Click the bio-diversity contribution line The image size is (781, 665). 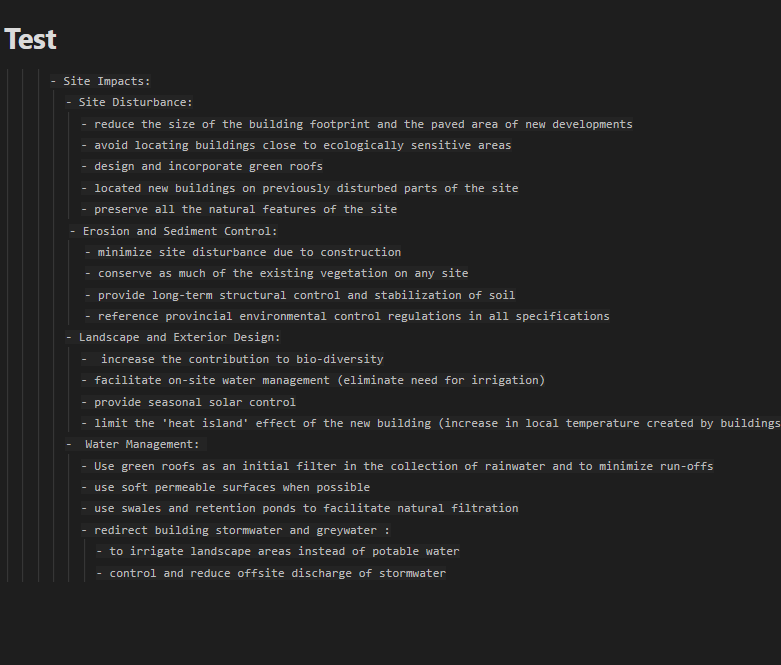tap(232, 359)
